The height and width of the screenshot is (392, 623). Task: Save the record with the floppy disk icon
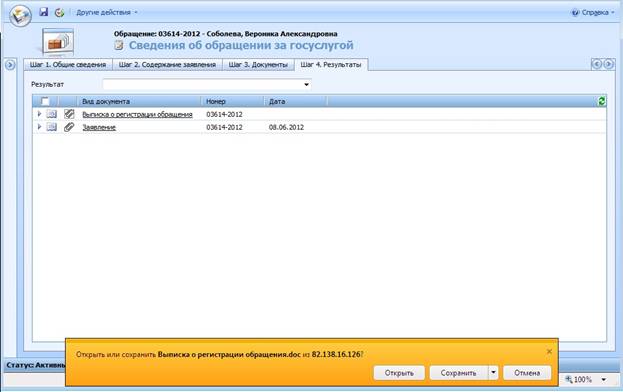tap(44, 12)
